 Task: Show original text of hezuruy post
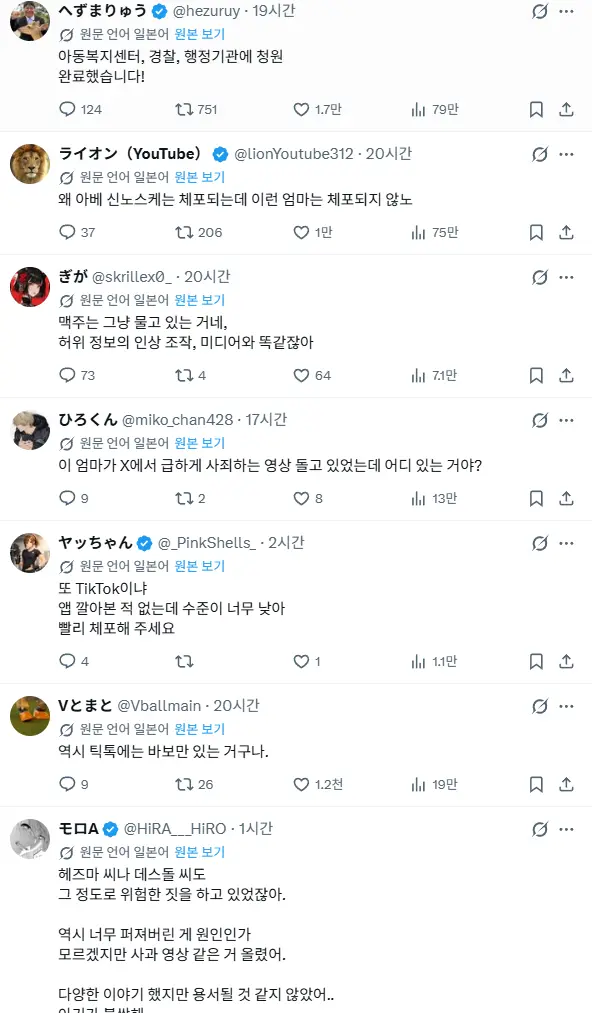coord(200,34)
